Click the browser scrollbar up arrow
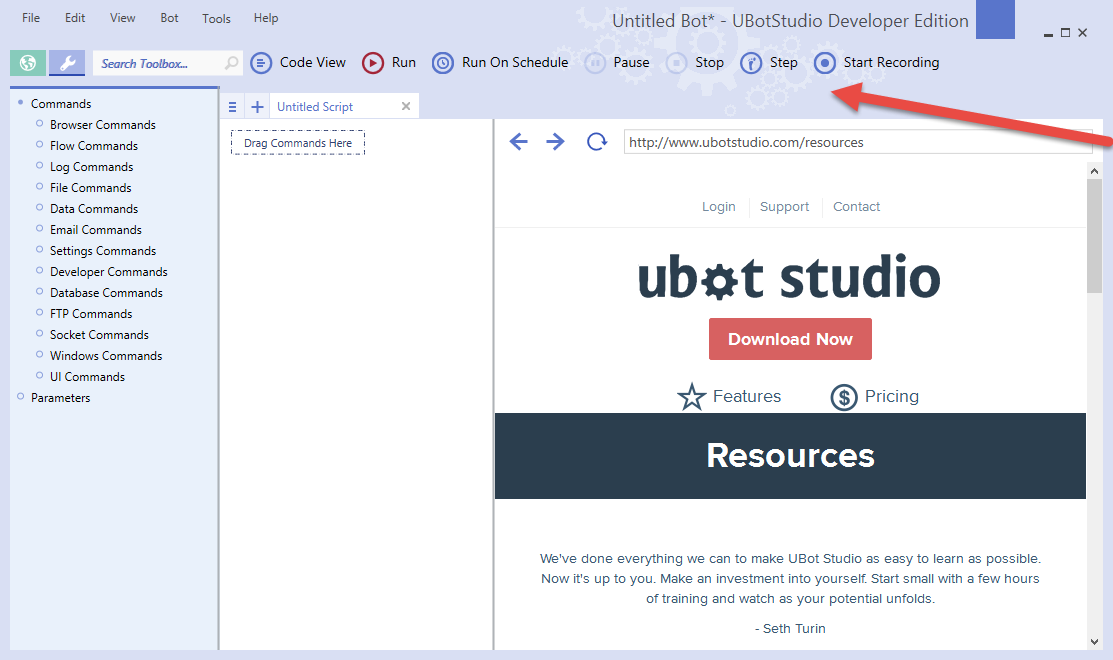 click(1094, 170)
